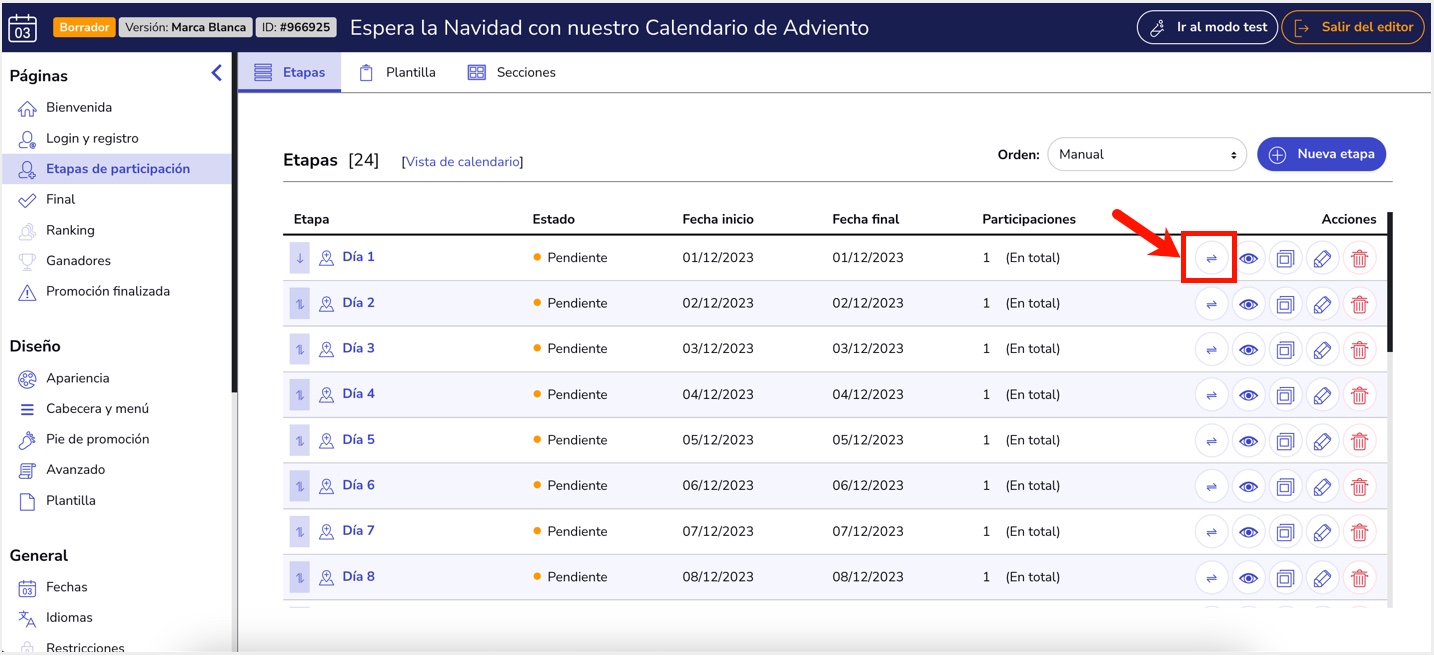Preview Día 1 with the eye icon
1434x656 pixels.
click(x=1248, y=258)
